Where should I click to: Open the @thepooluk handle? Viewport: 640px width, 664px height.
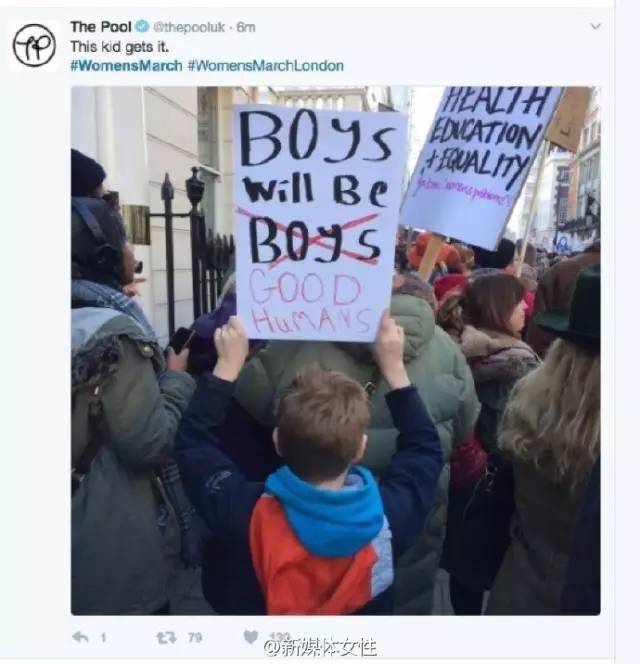click(x=189, y=27)
